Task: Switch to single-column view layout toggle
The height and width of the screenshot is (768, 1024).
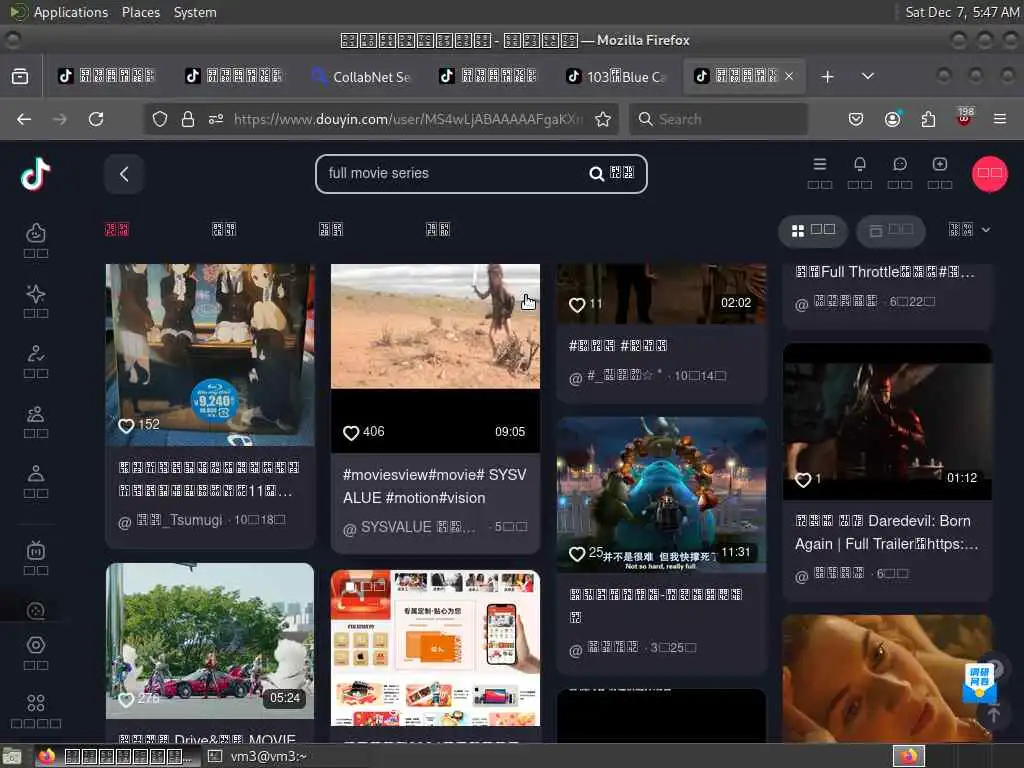Action: [x=891, y=231]
